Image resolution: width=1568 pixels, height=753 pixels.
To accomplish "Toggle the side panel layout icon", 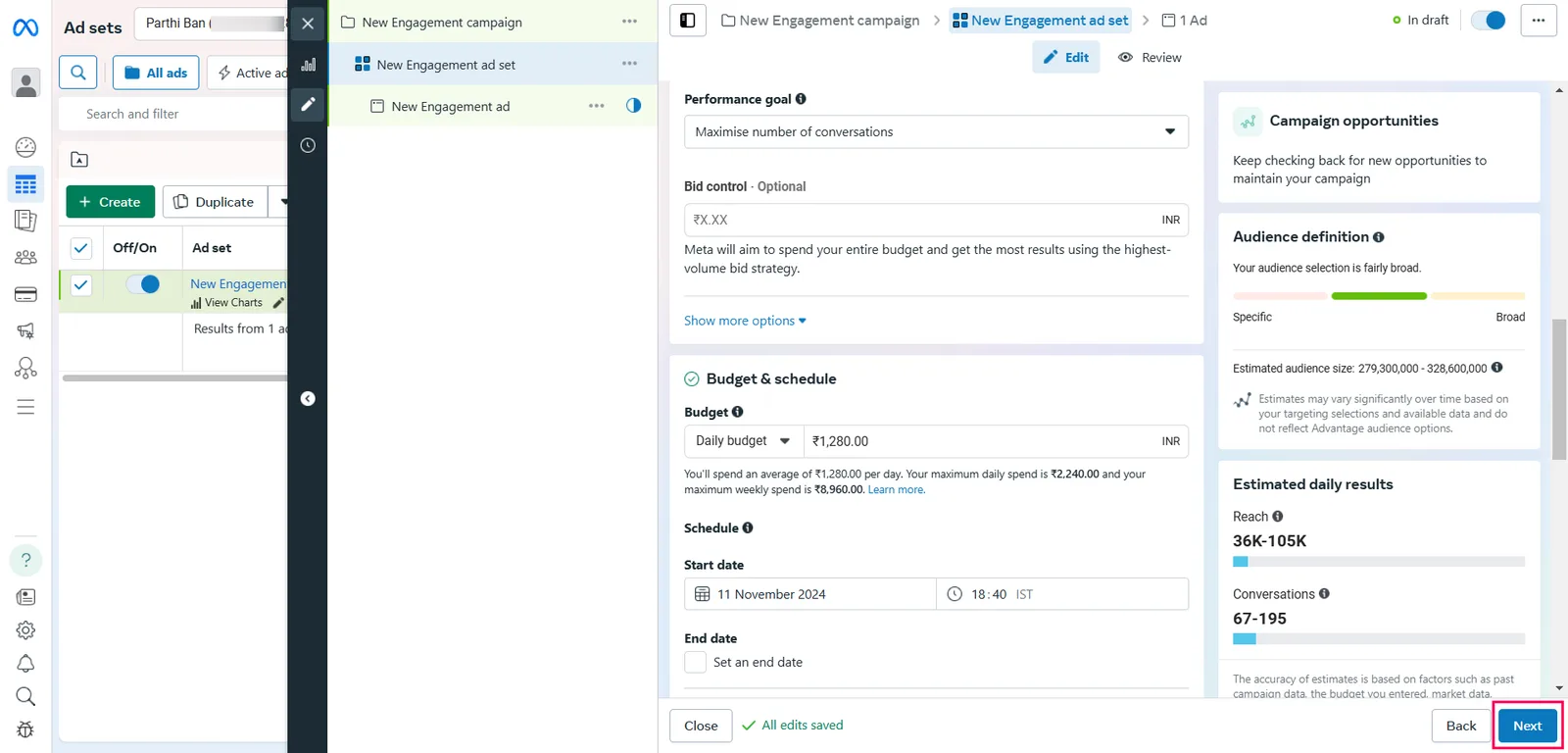I will (688, 20).
